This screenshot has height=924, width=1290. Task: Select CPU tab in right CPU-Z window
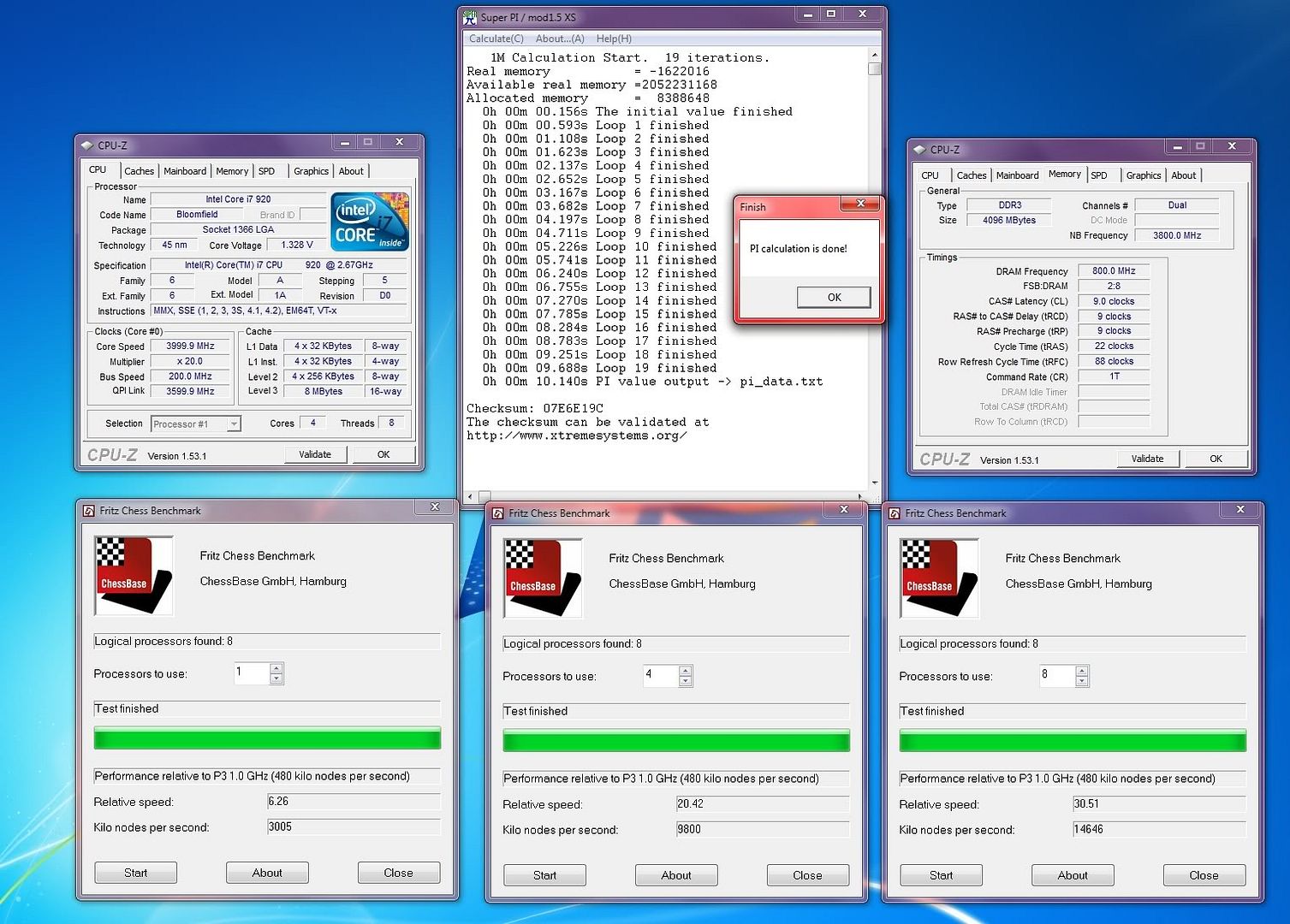[930, 175]
